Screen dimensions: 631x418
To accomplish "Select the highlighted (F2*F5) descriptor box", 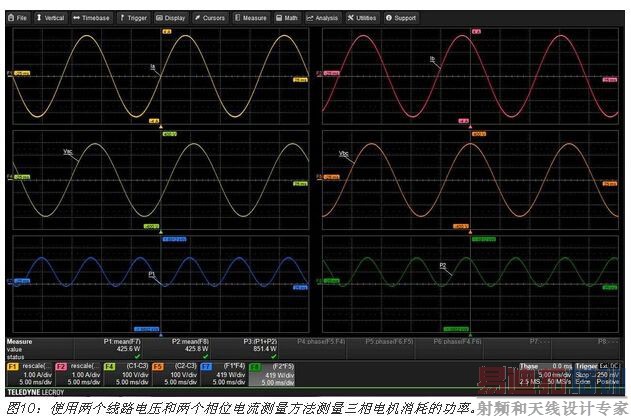I will coord(272,374).
